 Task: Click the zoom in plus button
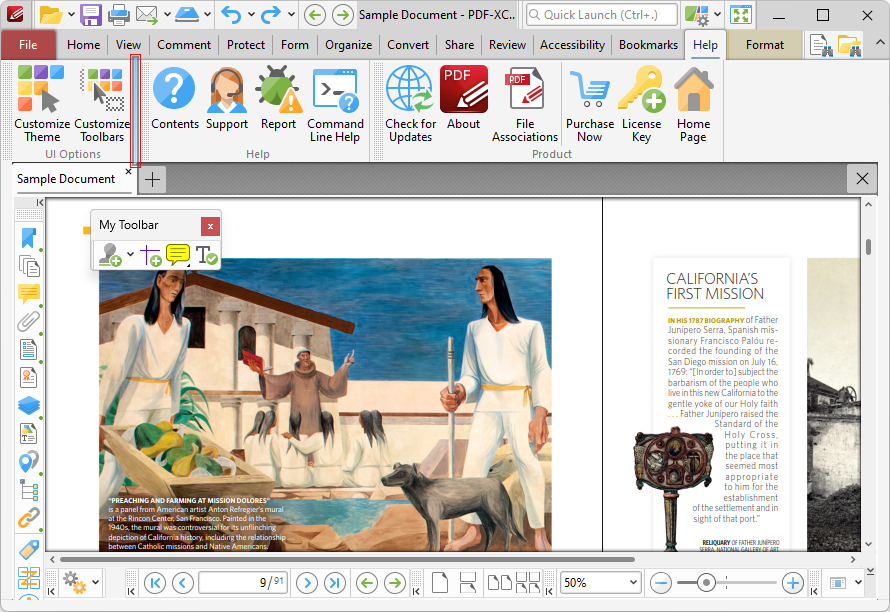792,582
